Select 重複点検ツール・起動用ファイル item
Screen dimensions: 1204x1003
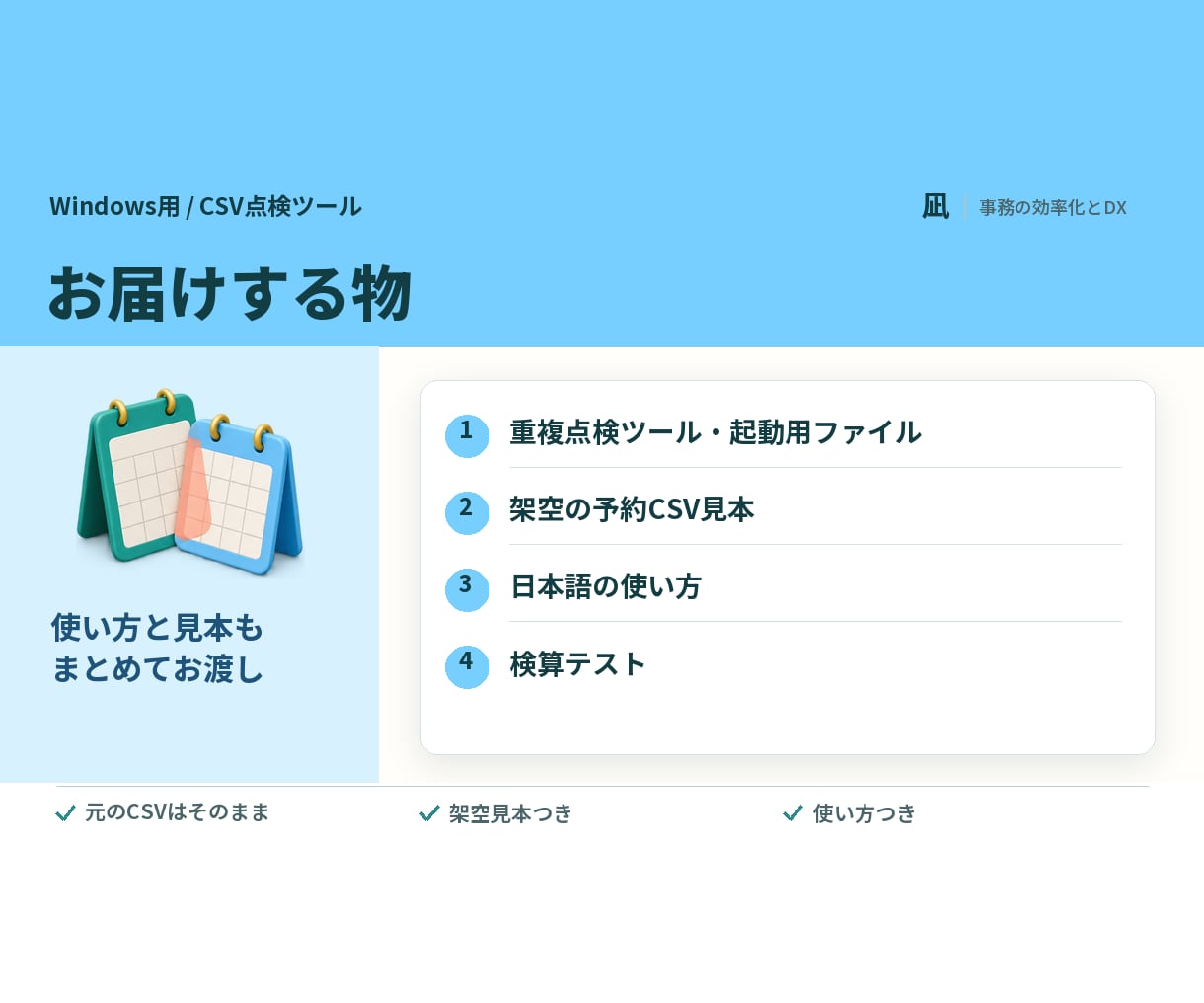[715, 432]
